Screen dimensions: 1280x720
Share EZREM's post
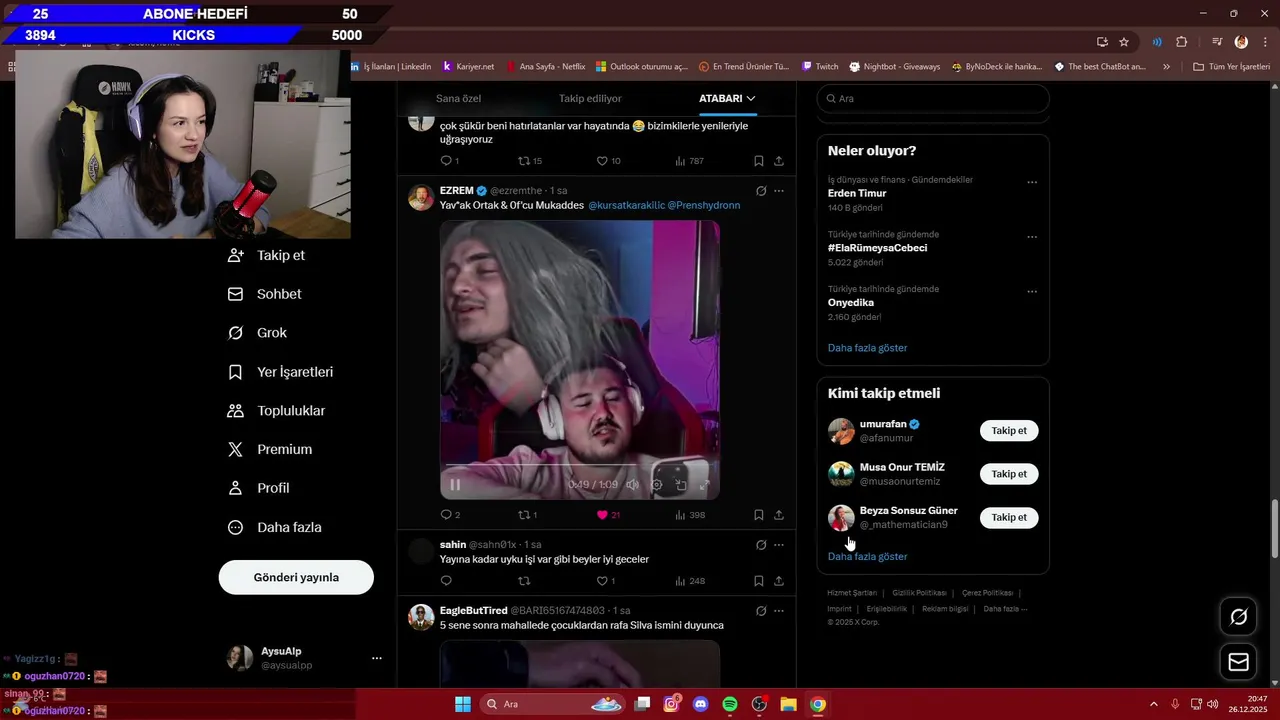[x=779, y=515]
